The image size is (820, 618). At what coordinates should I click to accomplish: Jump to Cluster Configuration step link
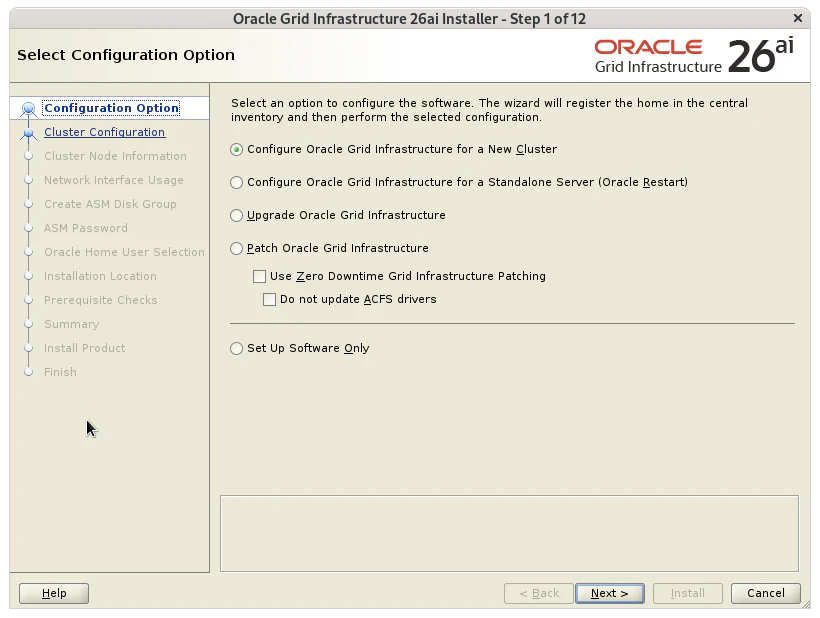pyautogui.click(x=105, y=132)
